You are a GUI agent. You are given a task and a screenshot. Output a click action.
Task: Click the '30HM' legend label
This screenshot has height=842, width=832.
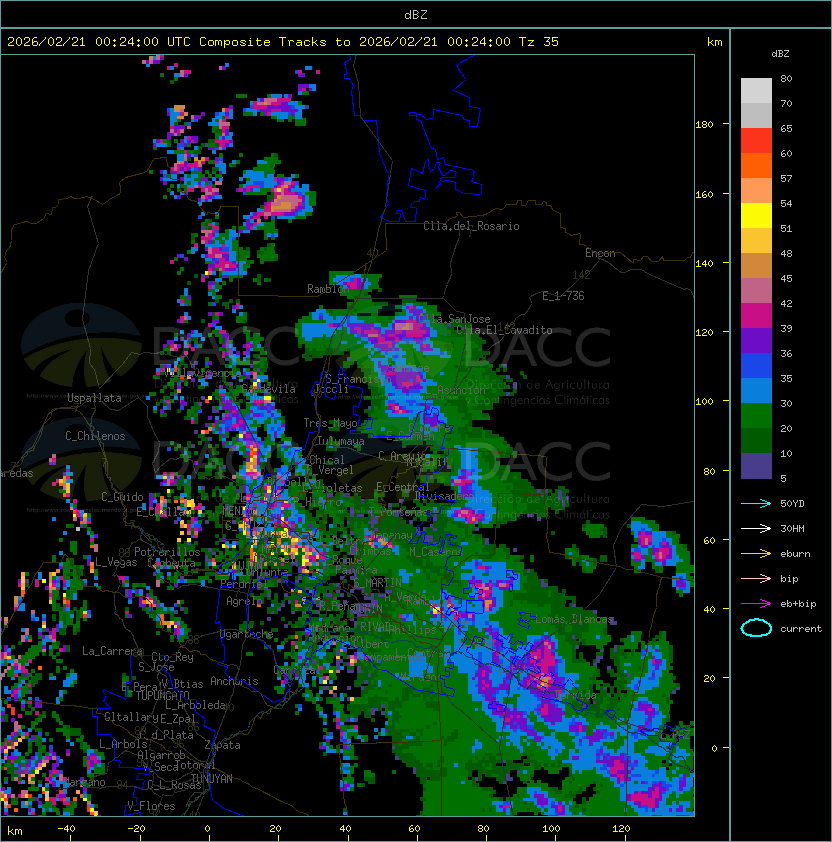click(792, 528)
